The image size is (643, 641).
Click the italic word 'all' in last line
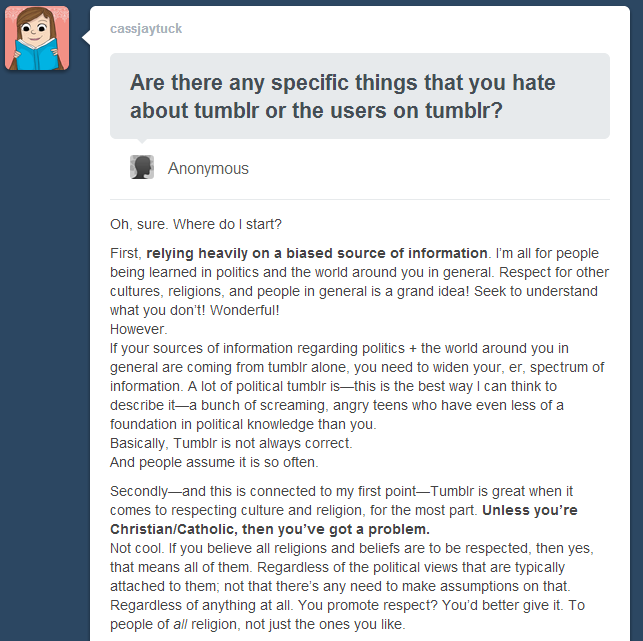180,624
